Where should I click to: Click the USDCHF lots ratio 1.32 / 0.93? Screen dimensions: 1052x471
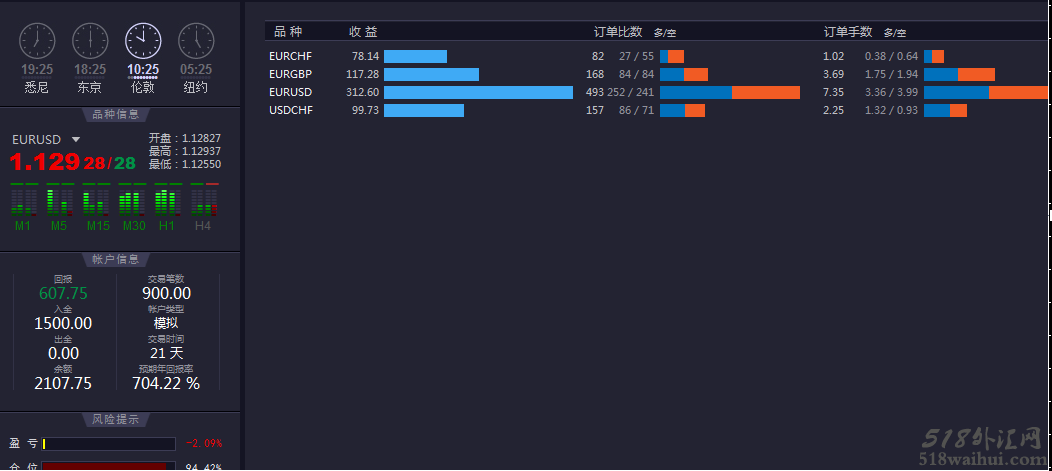click(891, 110)
